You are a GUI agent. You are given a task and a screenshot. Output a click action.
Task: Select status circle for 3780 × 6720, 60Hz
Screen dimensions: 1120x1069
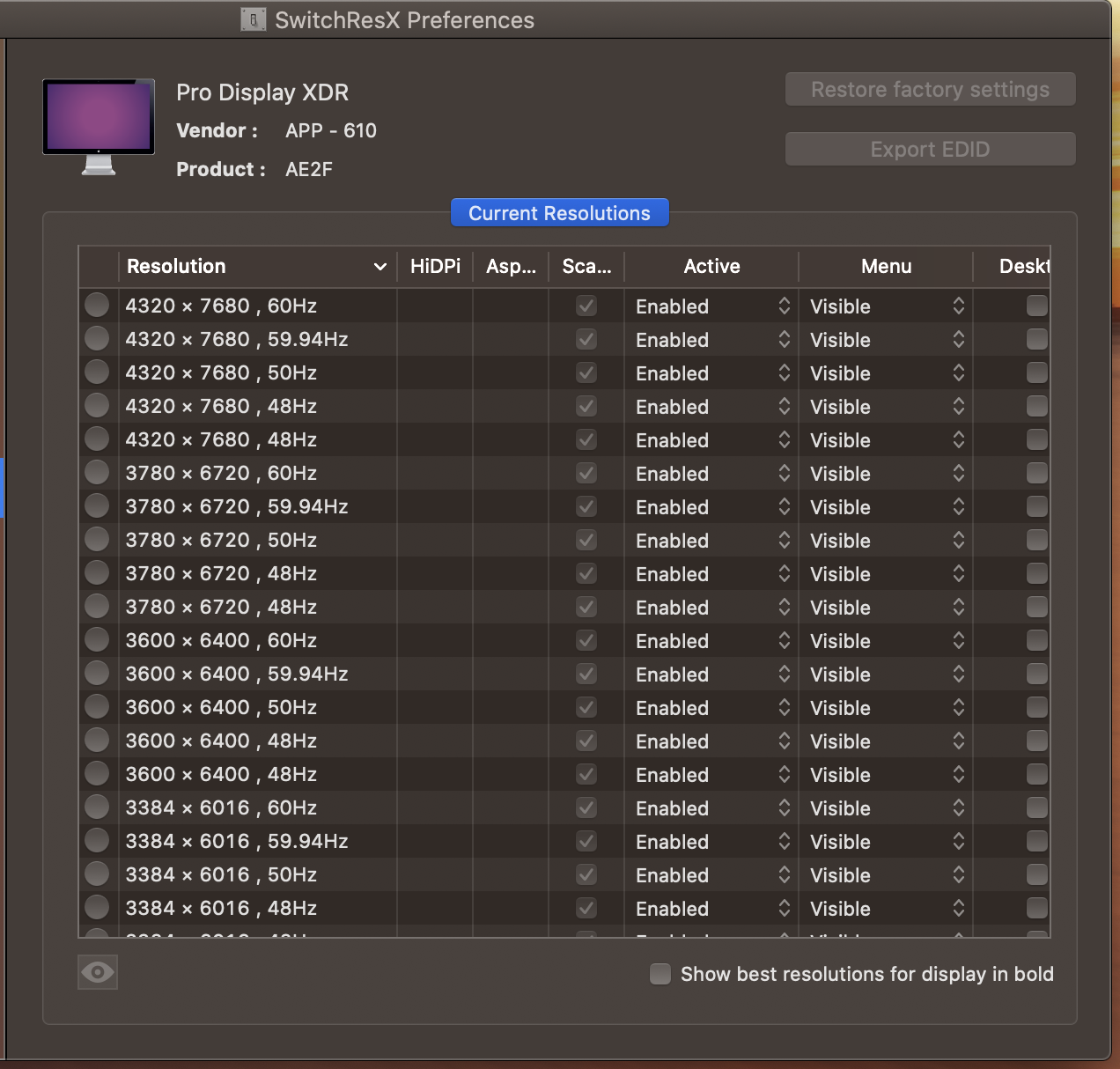[x=97, y=472]
